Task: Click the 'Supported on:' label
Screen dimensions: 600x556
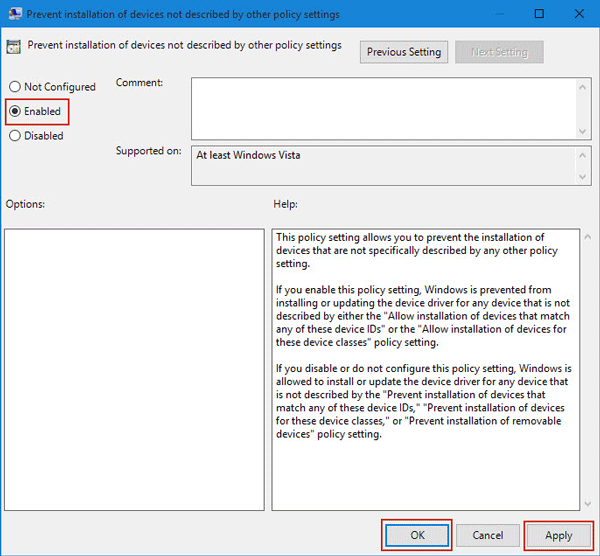Action: tap(148, 151)
